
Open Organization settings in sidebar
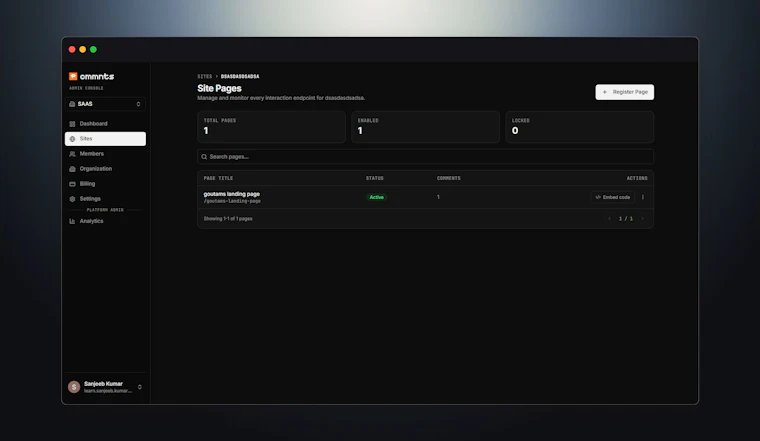[x=105, y=169]
